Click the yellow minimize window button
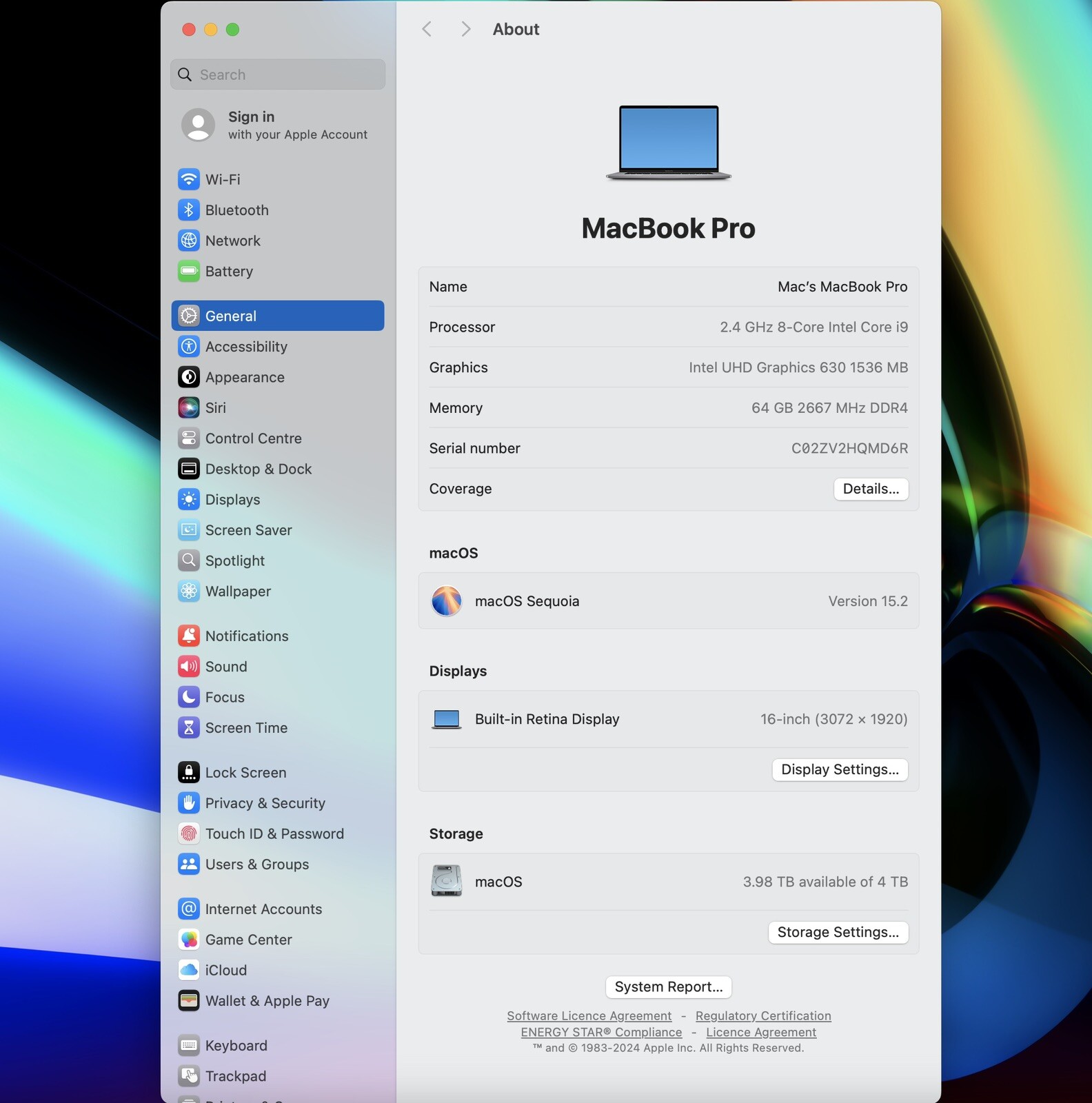The image size is (1092, 1103). coord(211,29)
